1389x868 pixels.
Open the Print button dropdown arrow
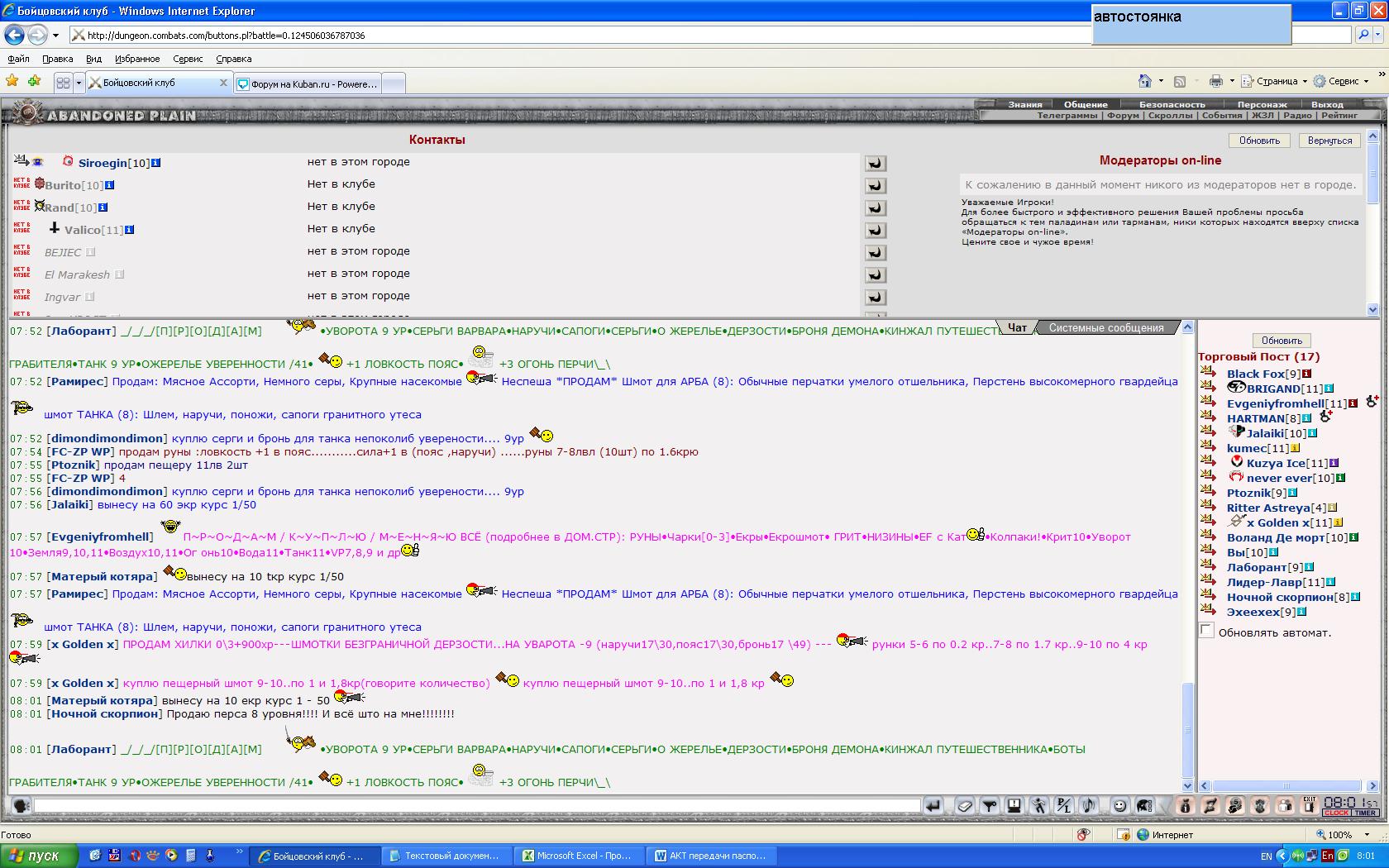(1231, 81)
